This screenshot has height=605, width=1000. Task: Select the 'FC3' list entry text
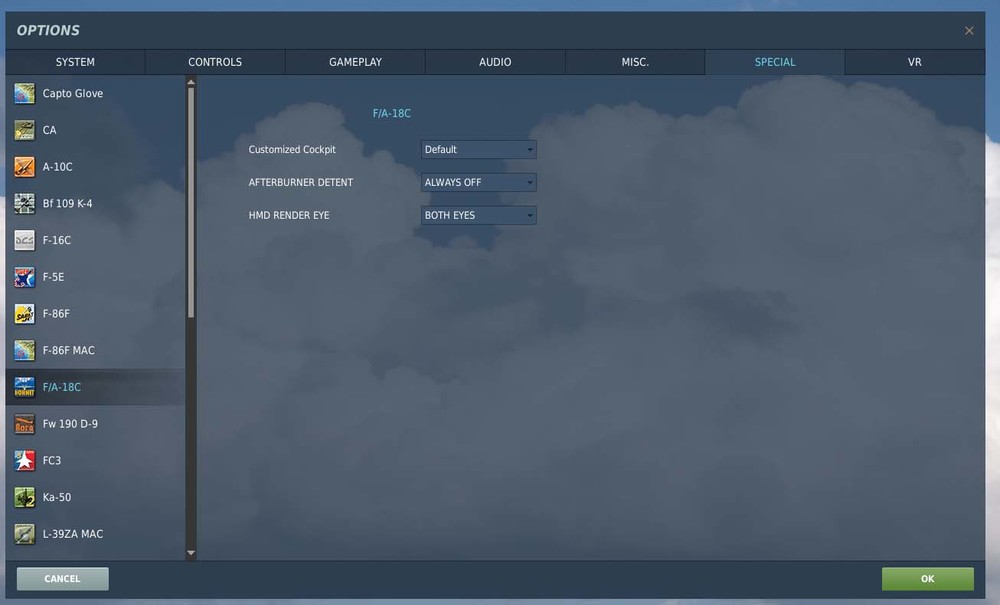coord(52,460)
